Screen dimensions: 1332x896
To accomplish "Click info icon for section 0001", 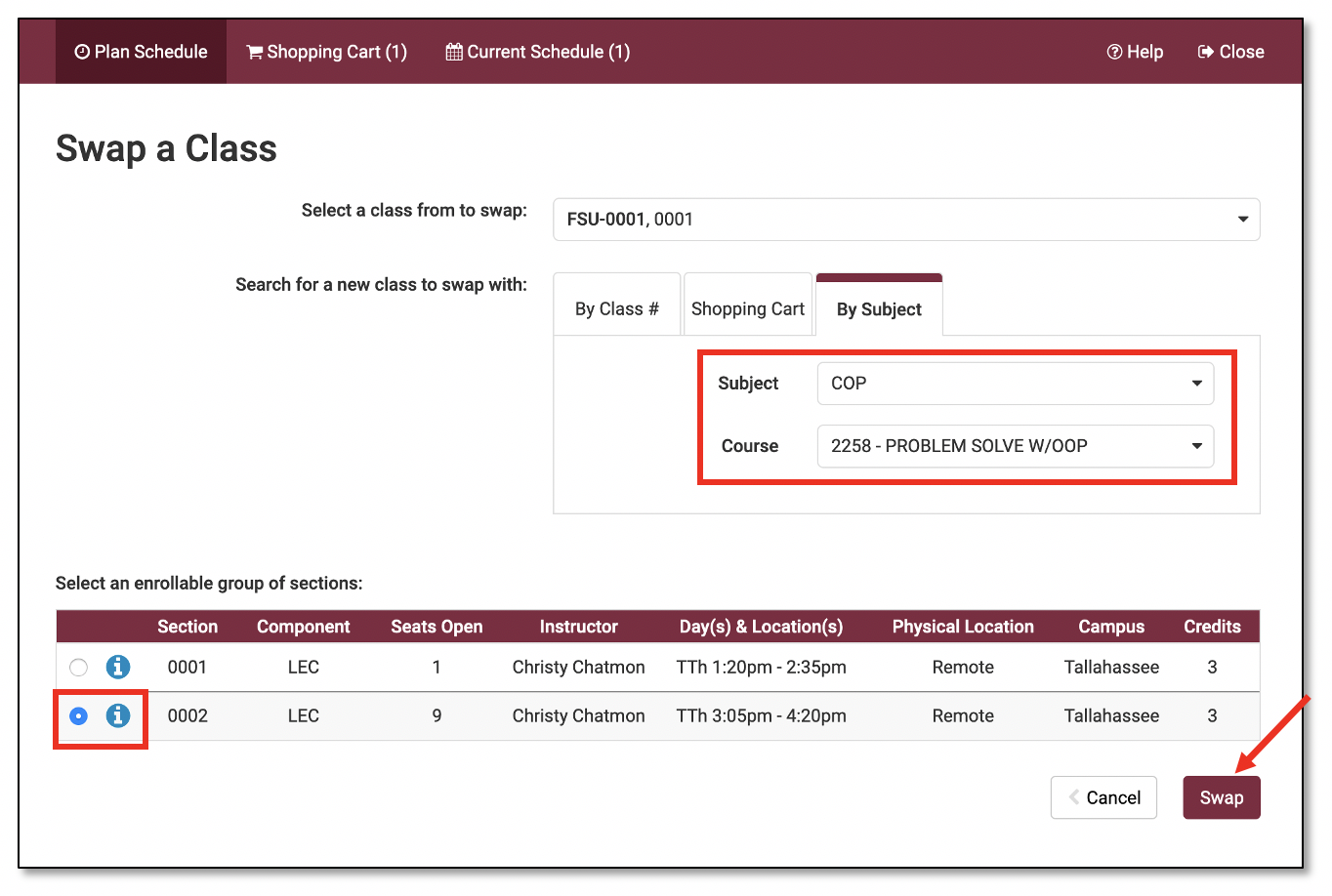I will coord(118,667).
